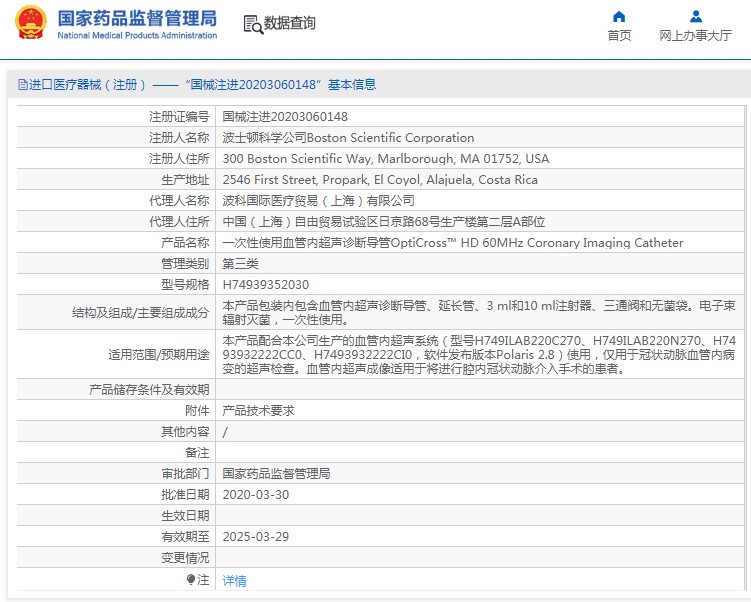This screenshot has width=751, height=602.
Task: Select registration number 国械注进20203060148 value
Action: click(x=285, y=116)
